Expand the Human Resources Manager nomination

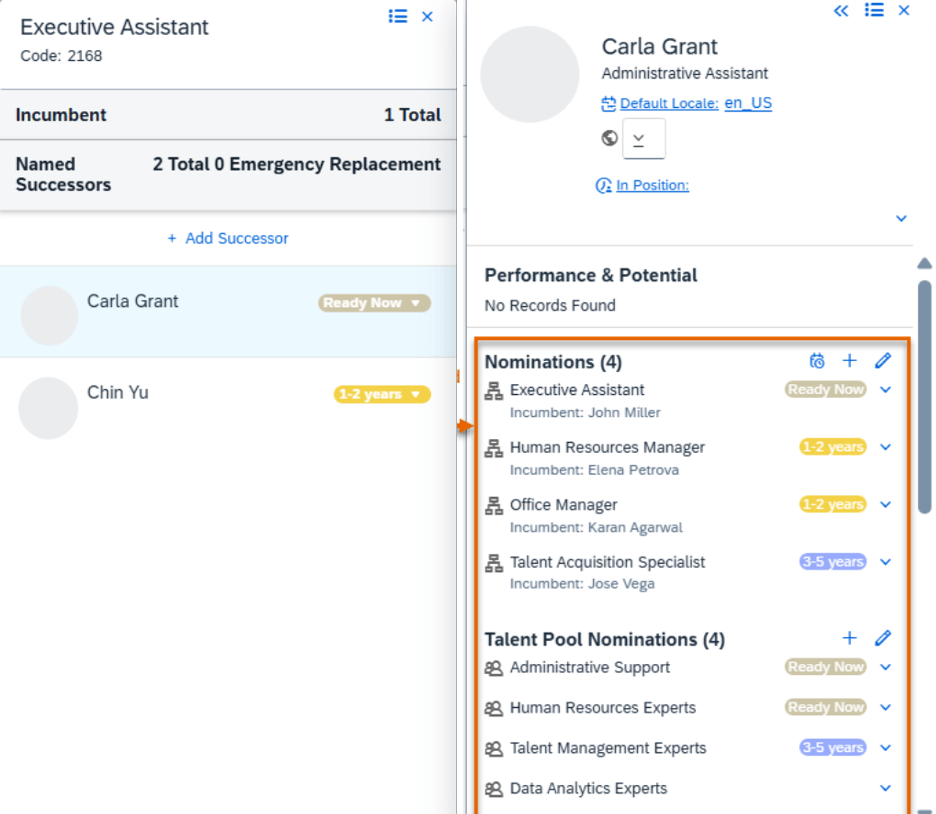(x=885, y=447)
